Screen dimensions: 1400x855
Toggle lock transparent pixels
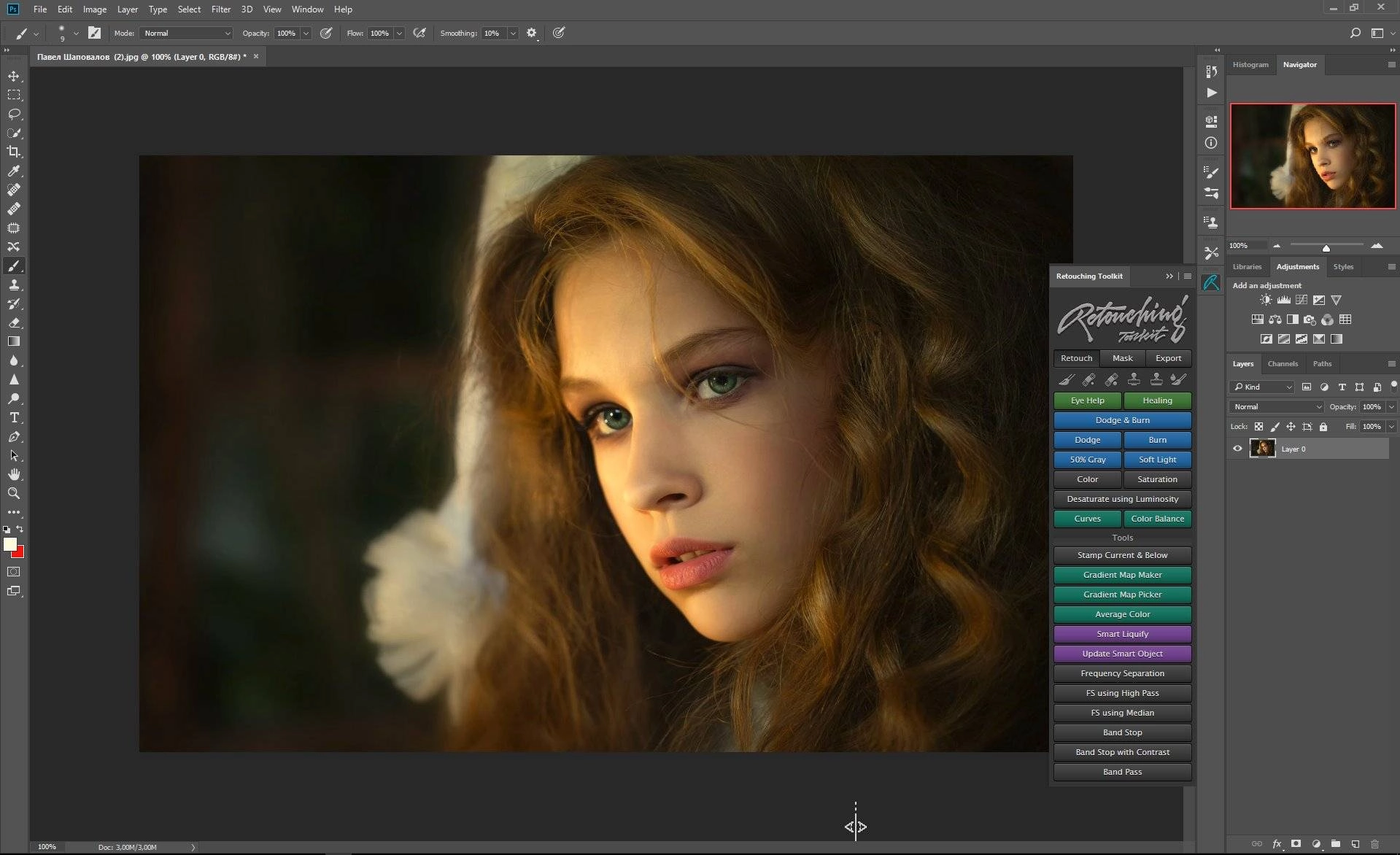1258,427
